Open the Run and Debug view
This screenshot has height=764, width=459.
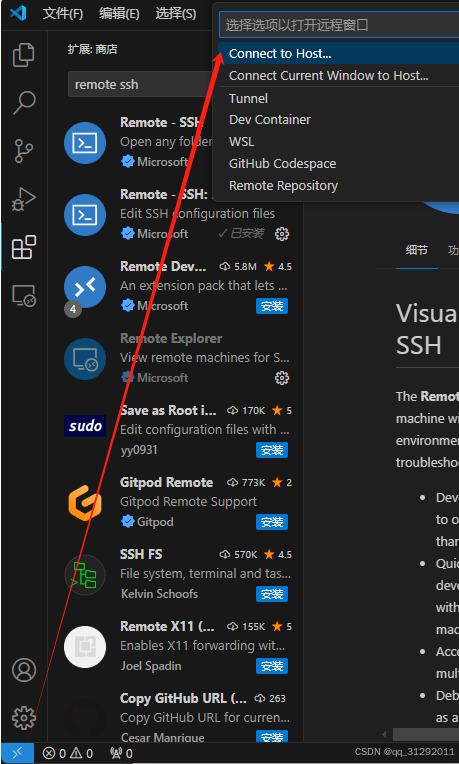[23, 199]
